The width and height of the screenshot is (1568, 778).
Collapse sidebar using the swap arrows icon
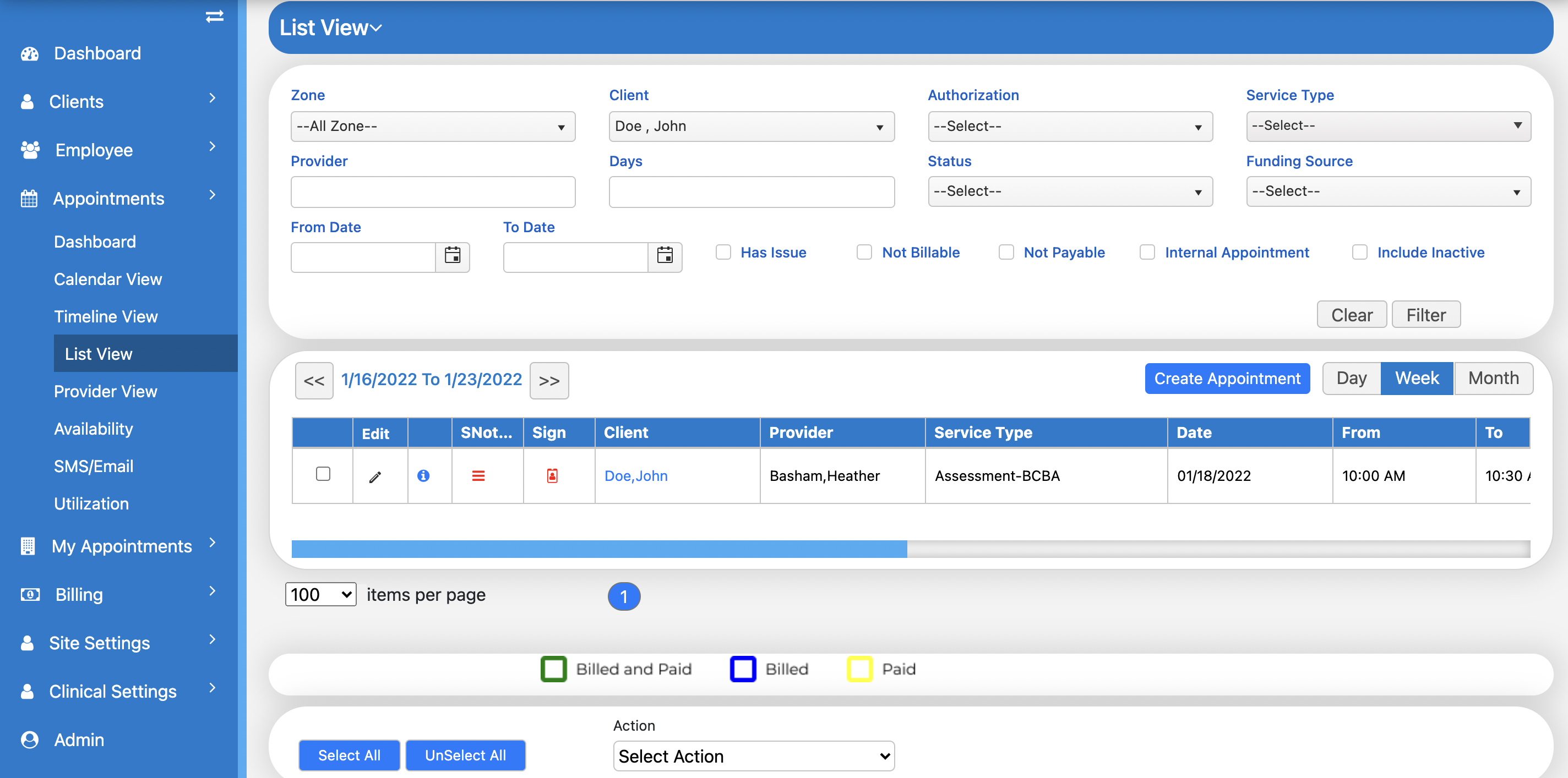pos(214,17)
